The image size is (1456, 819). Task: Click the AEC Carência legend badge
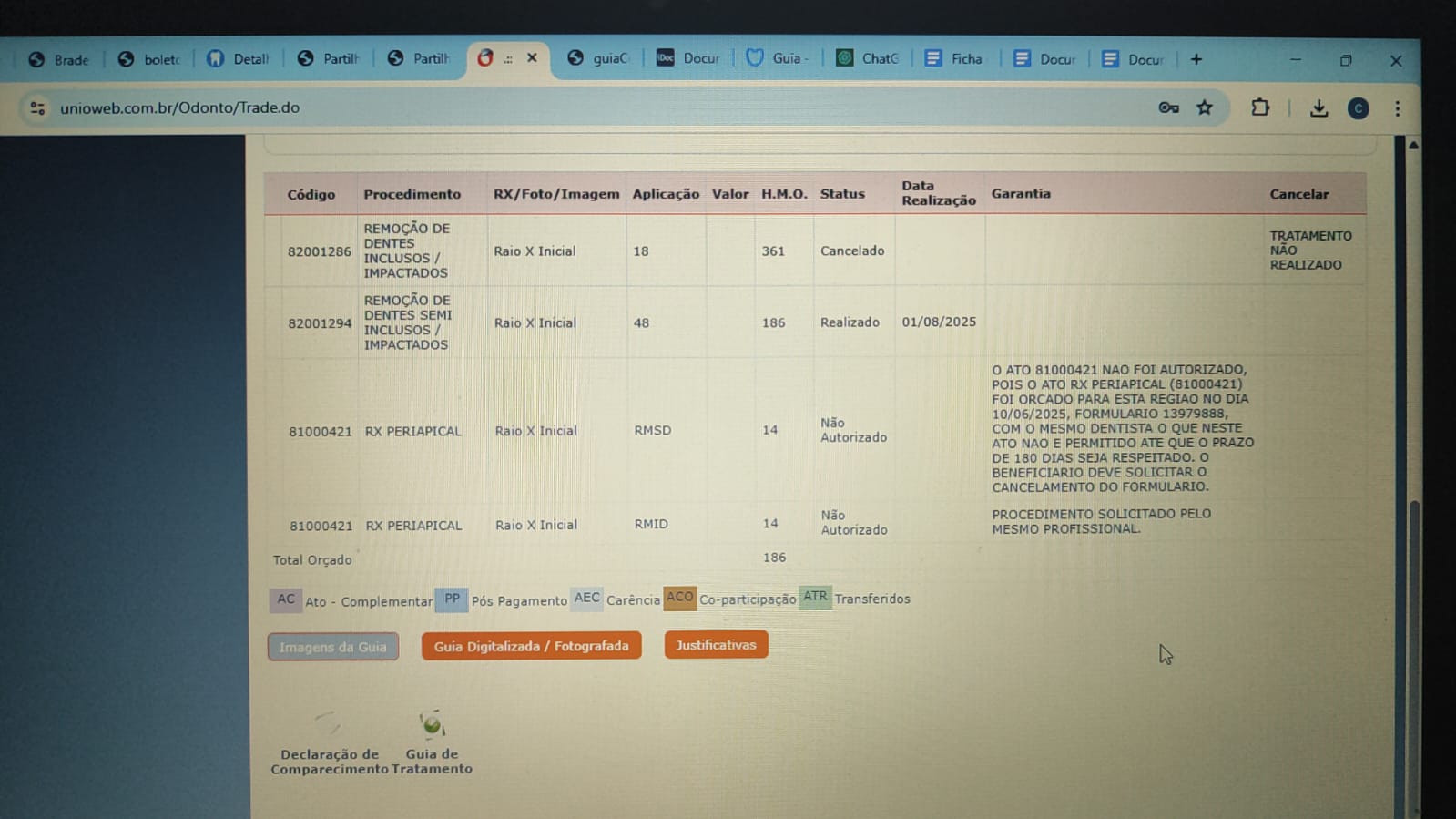click(x=586, y=598)
